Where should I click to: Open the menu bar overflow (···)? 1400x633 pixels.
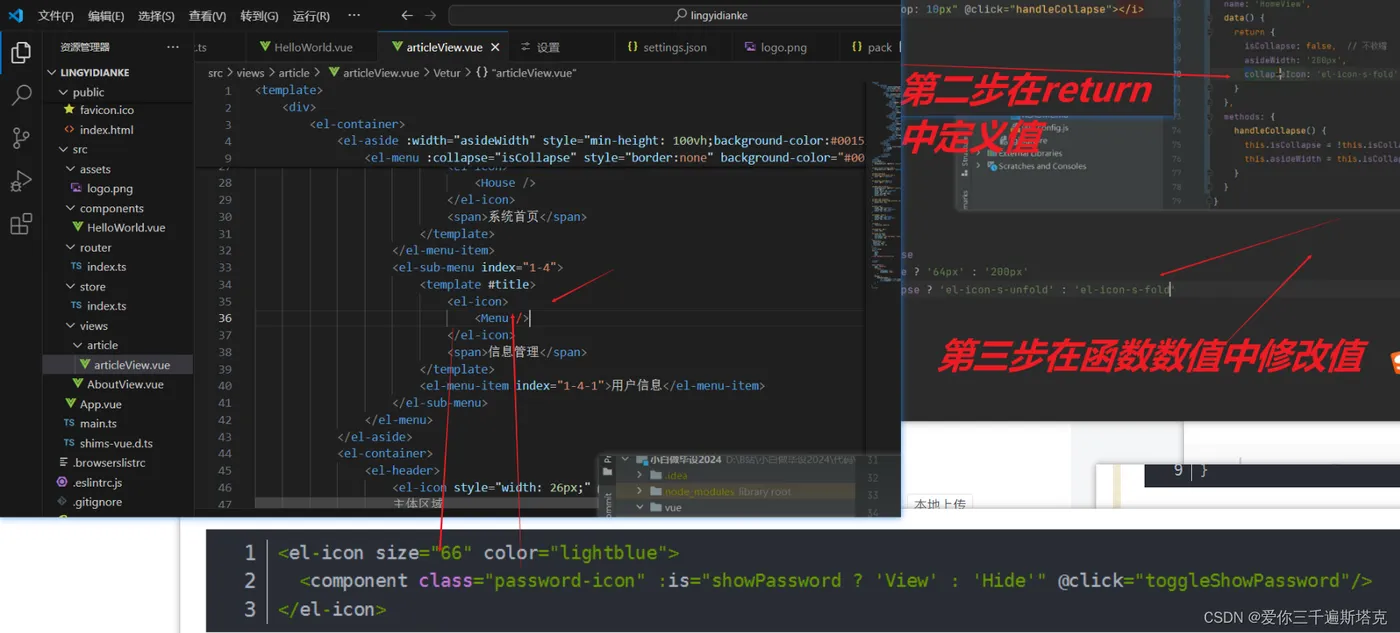click(354, 16)
